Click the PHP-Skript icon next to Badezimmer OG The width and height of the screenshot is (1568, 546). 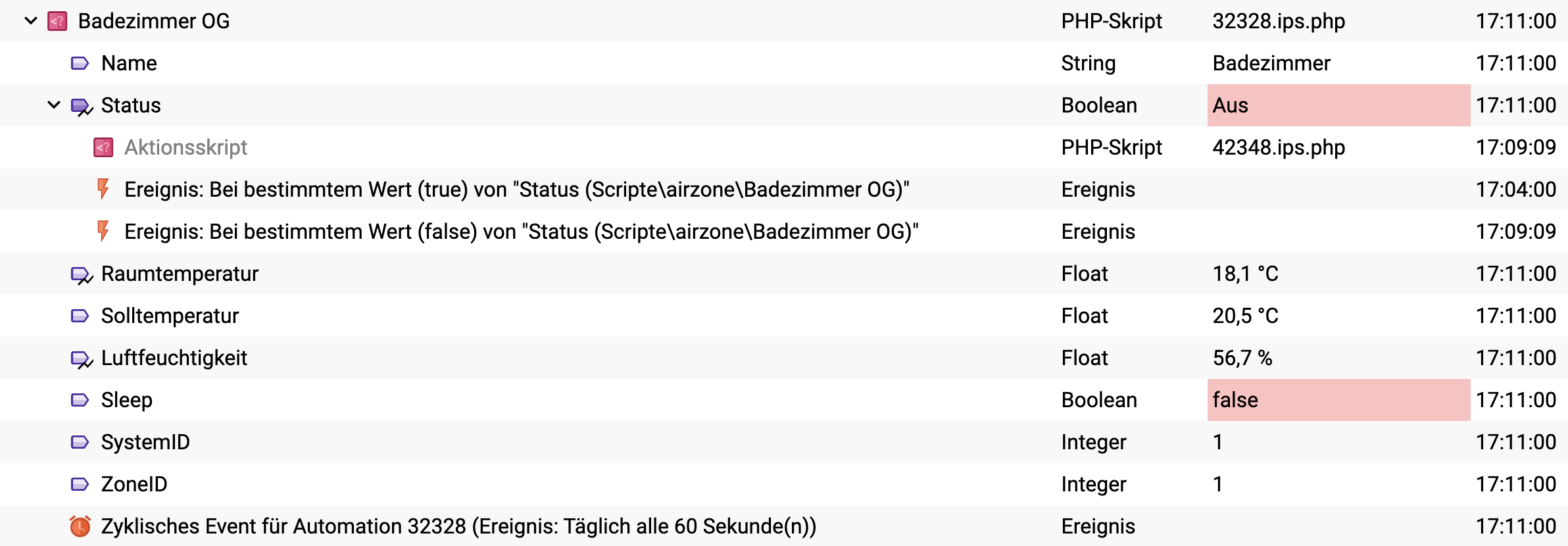click(x=56, y=21)
